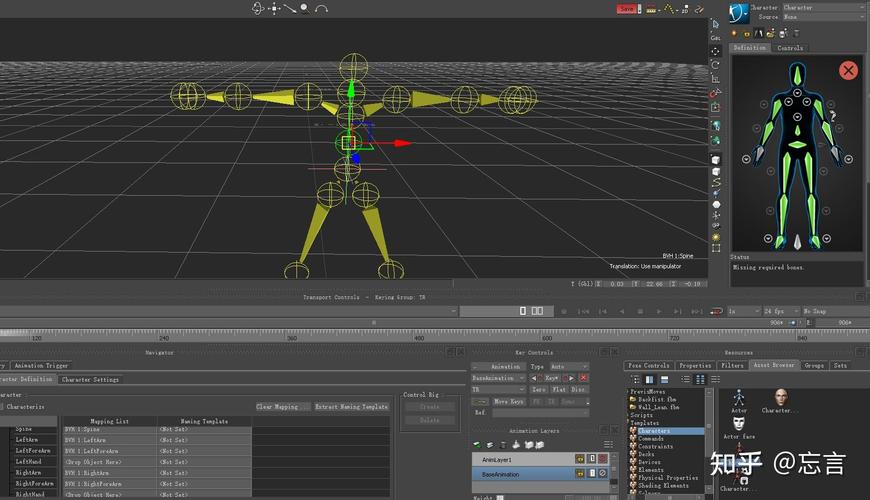This screenshot has height=500, width=870.
Task: Click the Extract Naming Template button
Action: pos(352,407)
